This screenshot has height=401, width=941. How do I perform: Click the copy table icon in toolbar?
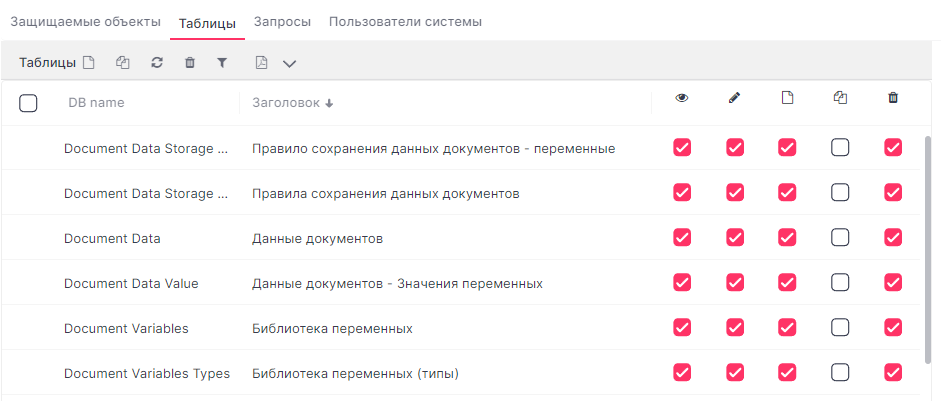(122, 62)
